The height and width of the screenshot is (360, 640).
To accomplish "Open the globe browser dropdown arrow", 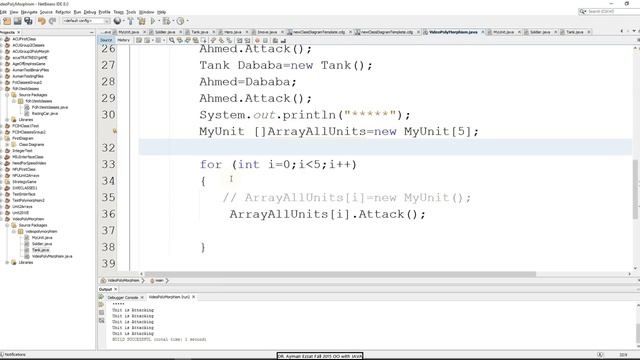I will [124, 21].
